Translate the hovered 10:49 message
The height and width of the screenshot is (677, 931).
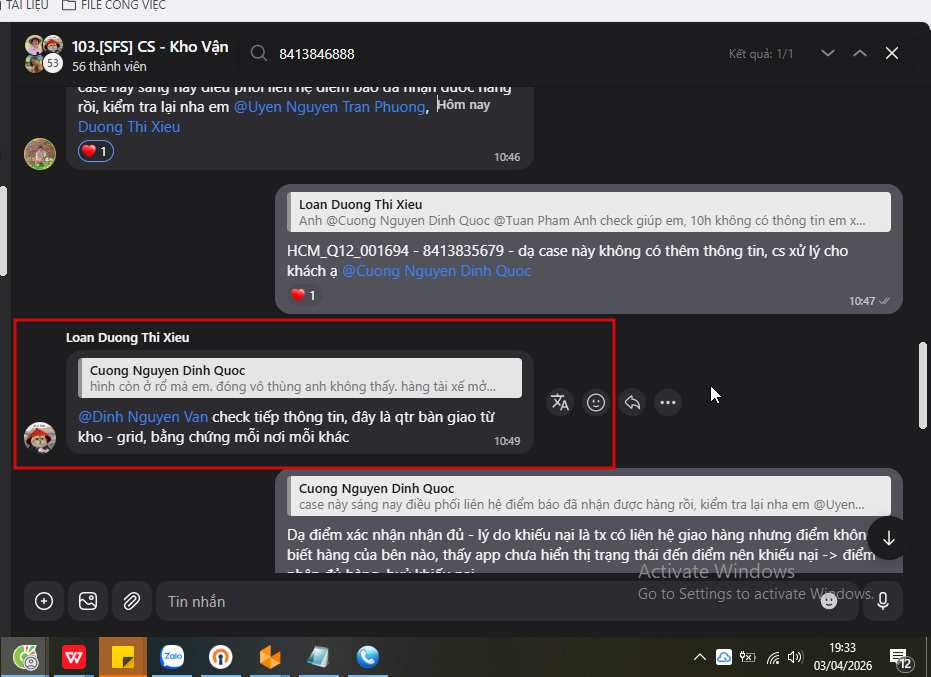tap(560, 403)
